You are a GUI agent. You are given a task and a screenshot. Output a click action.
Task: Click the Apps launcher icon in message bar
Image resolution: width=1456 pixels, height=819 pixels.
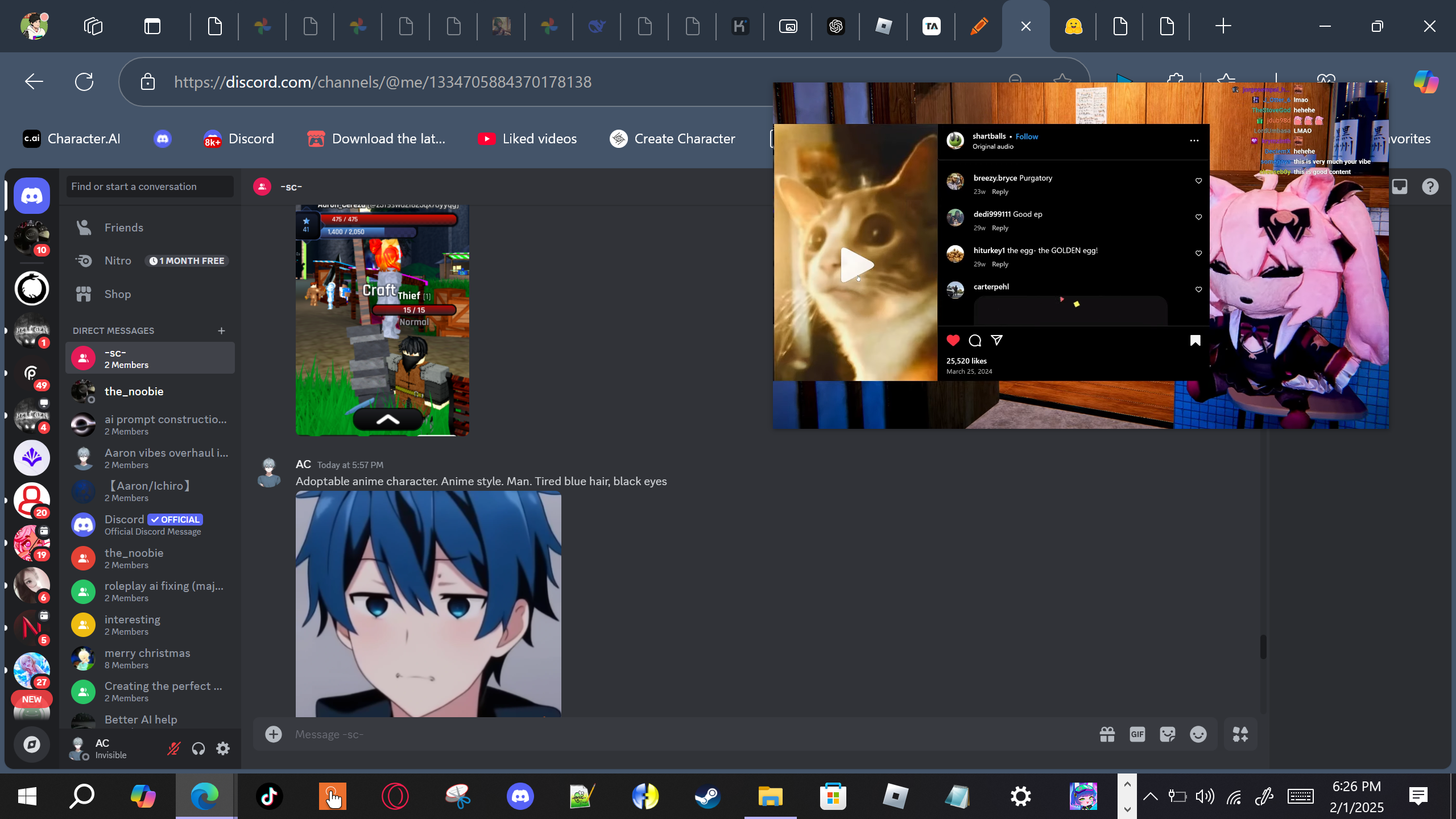coord(1240,734)
